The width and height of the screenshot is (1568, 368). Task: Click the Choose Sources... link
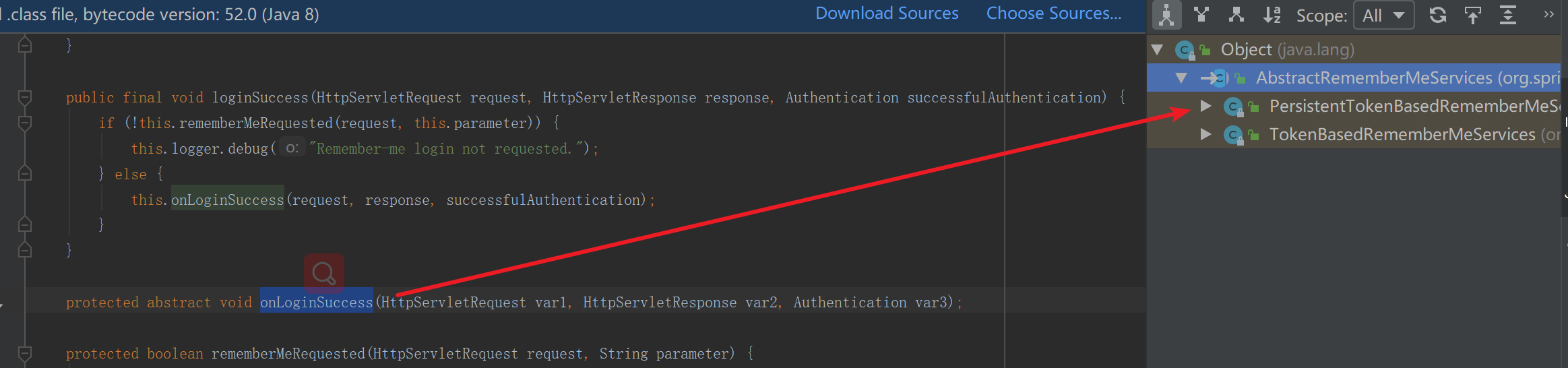(x=1054, y=13)
